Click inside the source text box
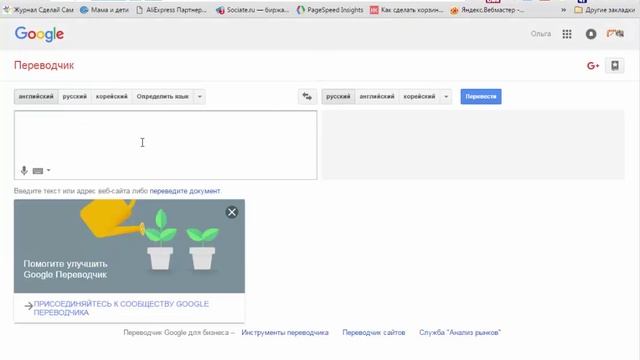 tap(165, 145)
